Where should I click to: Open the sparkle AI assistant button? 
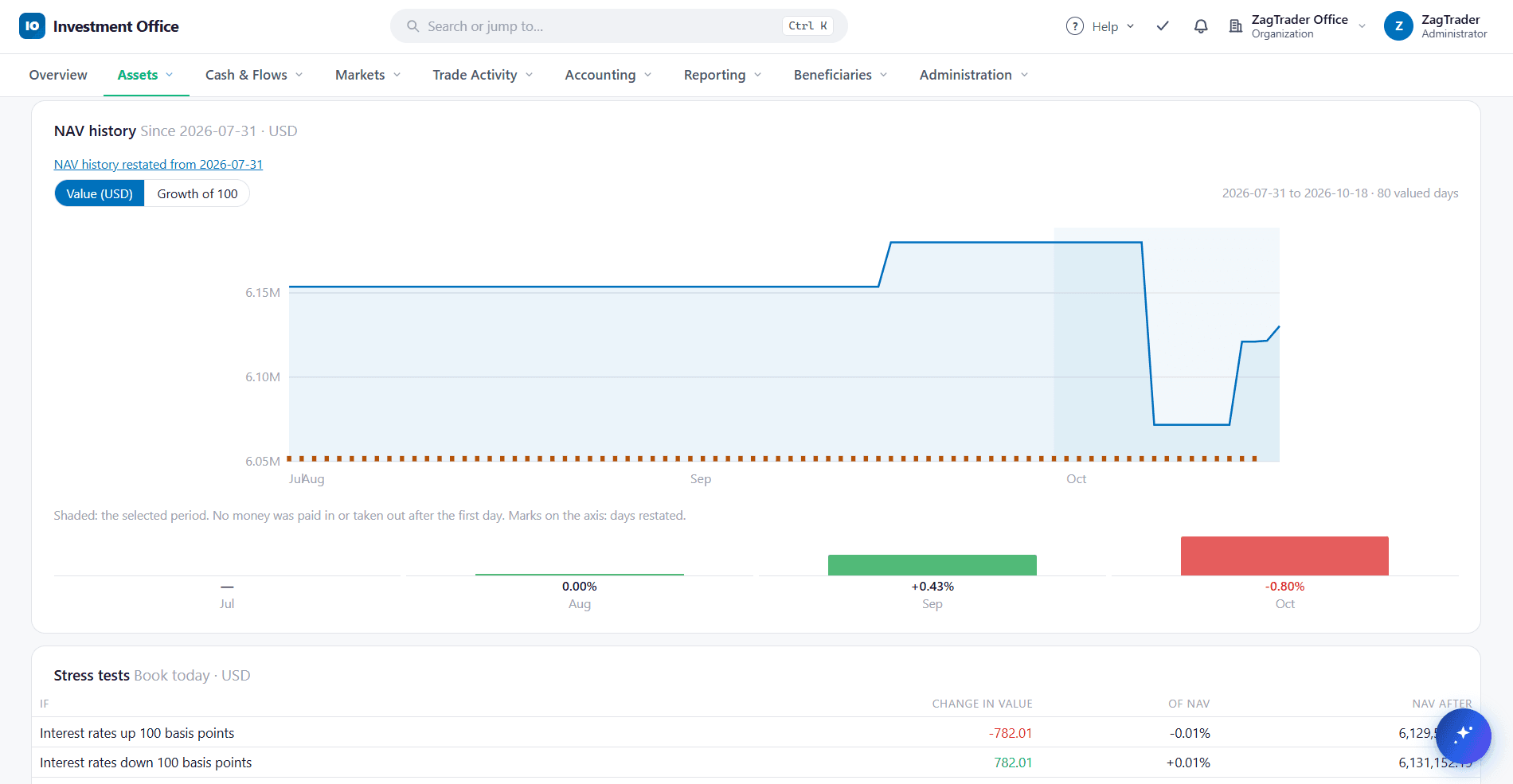[x=1463, y=735]
